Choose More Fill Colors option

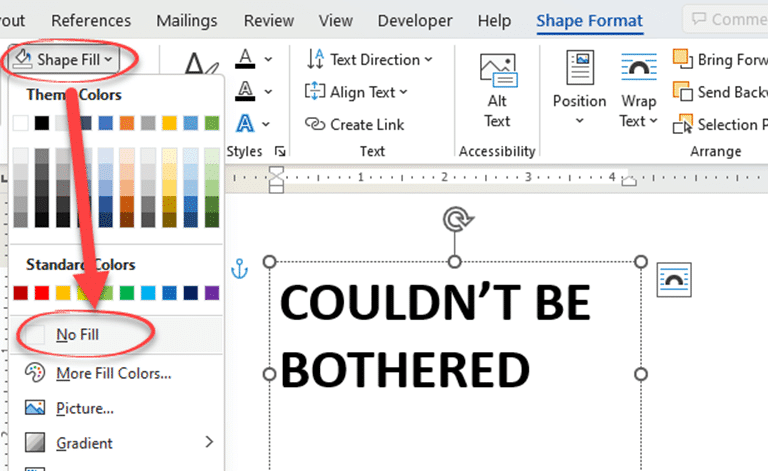click(x=113, y=373)
